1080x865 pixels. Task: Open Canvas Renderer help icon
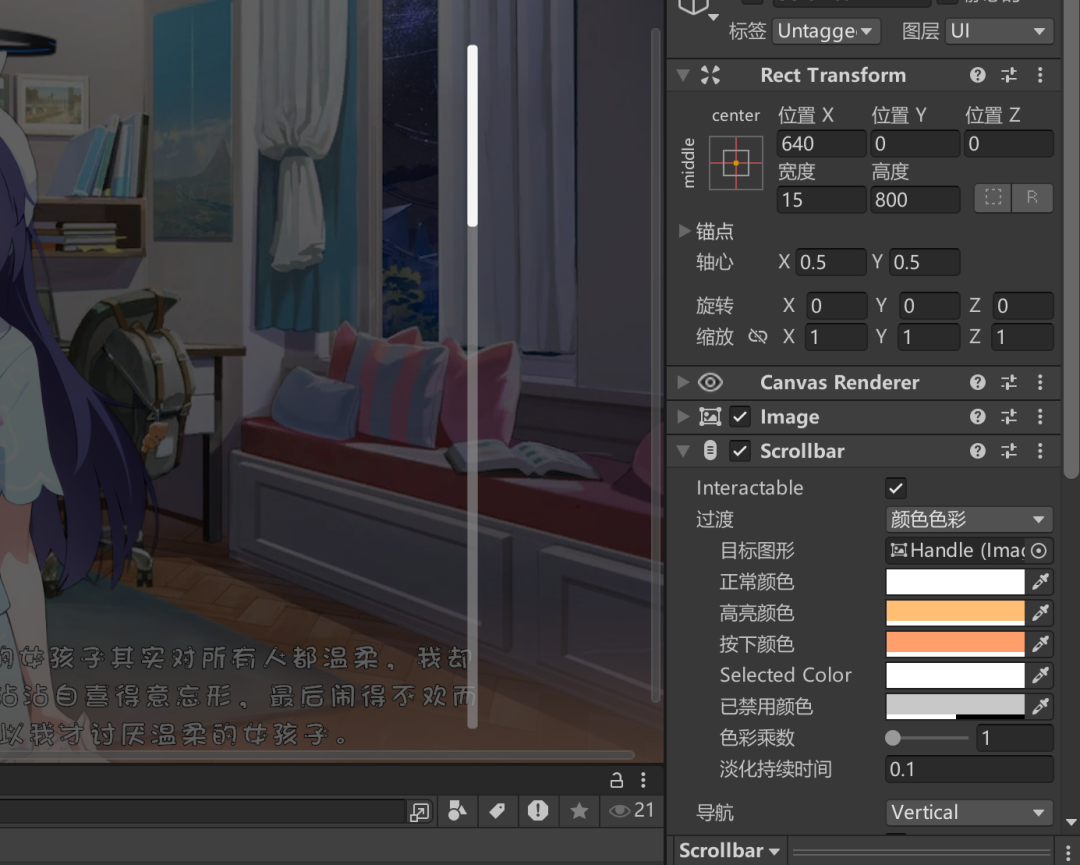[977, 382]
